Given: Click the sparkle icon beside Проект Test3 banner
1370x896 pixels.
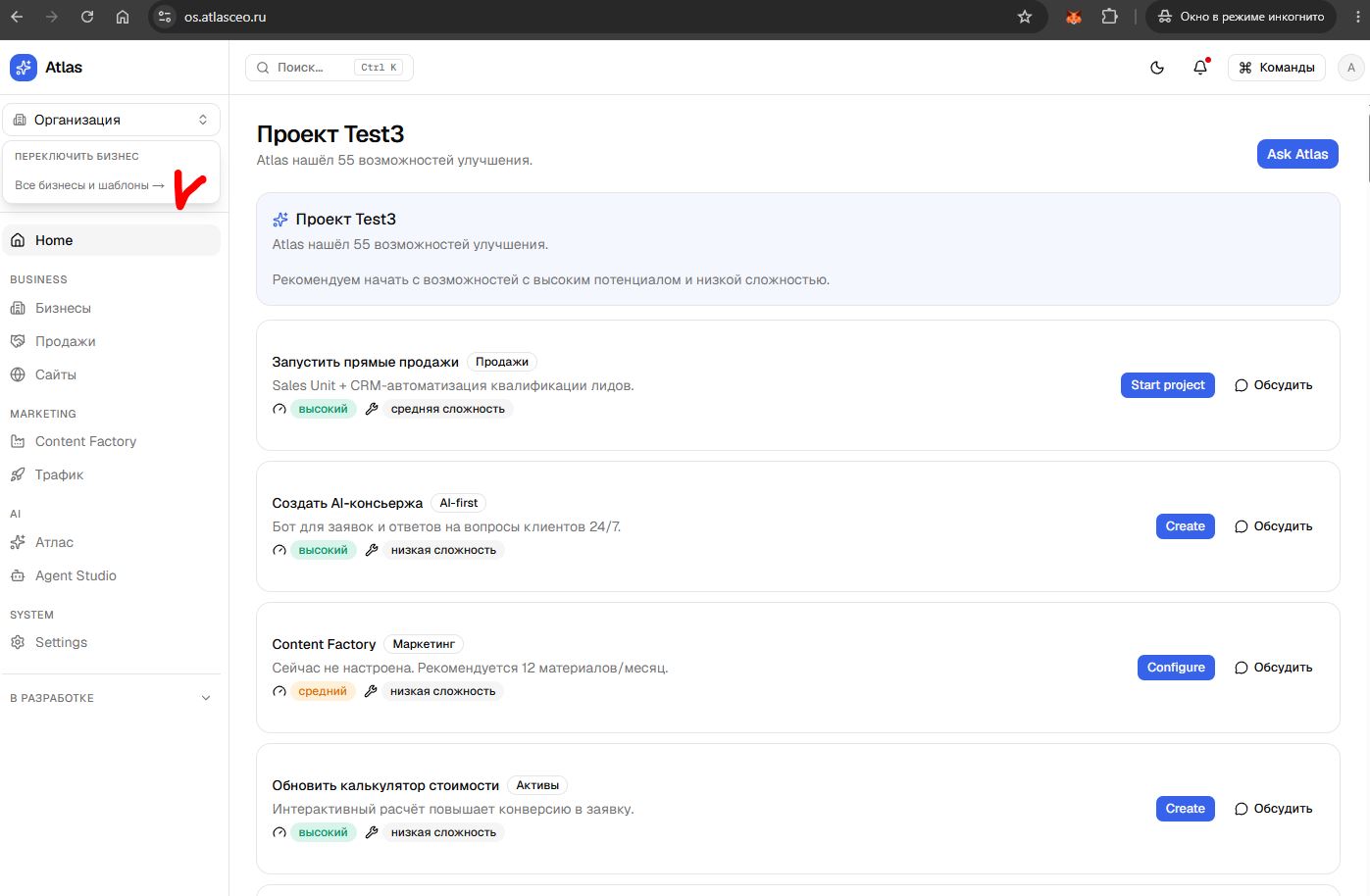Looking at the screenshot, I should pyautogui.click(x=280, y=220).
